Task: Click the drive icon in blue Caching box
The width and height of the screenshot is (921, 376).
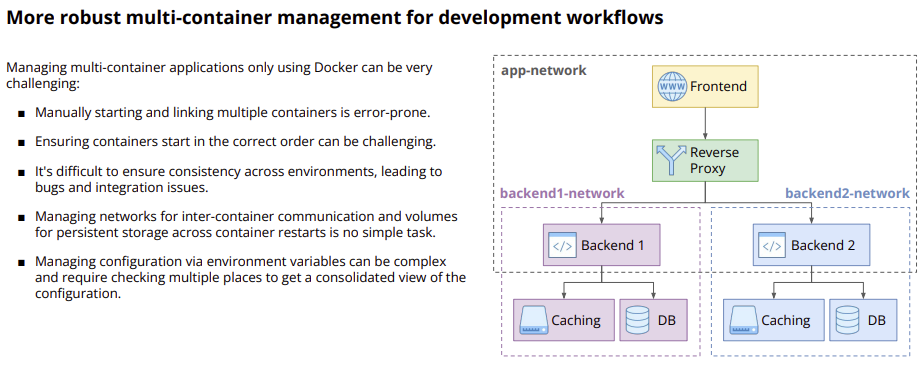Action: click(x=744, y=320)
